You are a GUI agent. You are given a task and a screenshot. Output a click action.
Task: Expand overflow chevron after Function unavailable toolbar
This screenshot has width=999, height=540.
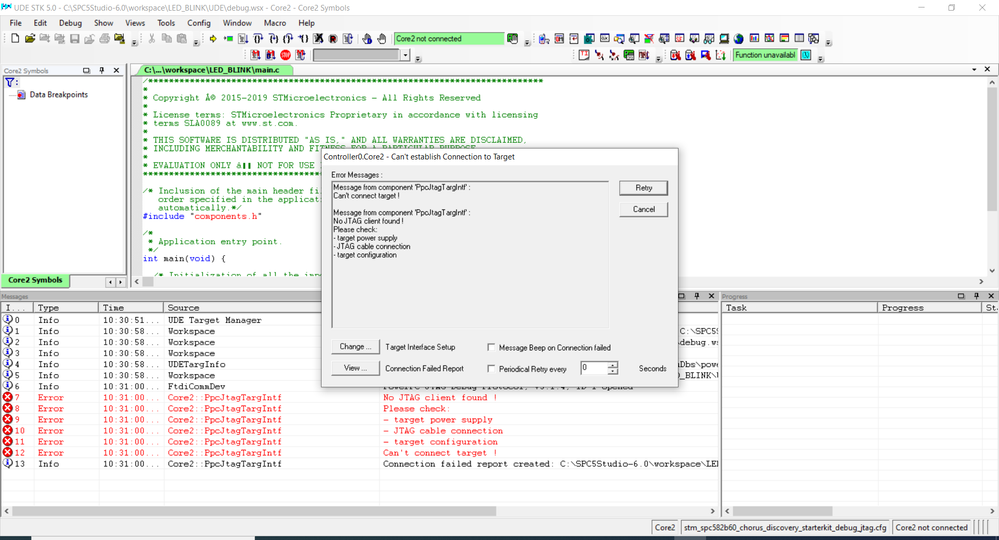(x=821, y=59)
